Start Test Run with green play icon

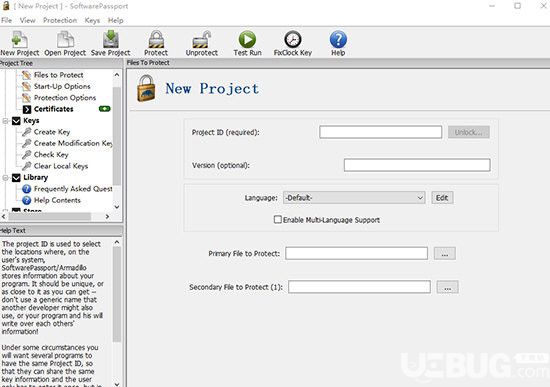[247, 39]
